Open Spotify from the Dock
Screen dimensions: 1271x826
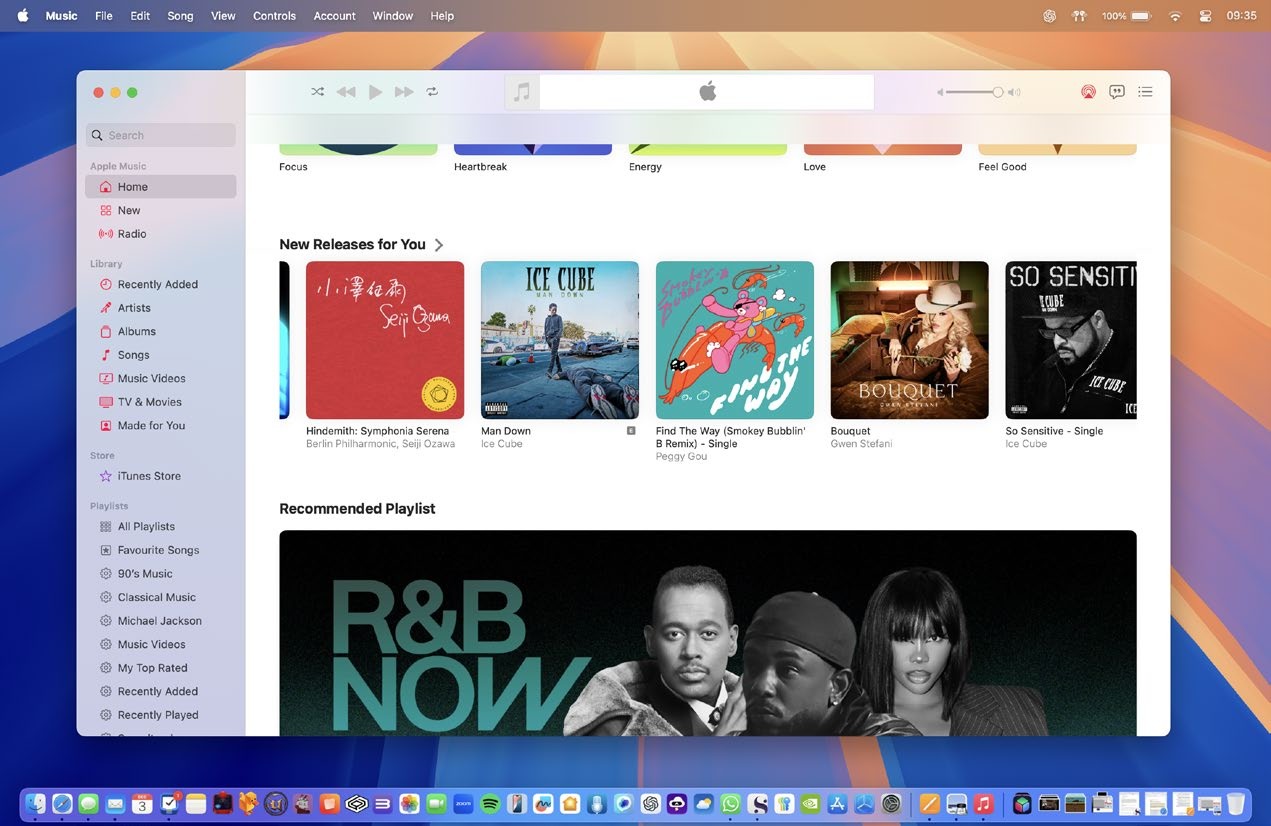[490, 803]
